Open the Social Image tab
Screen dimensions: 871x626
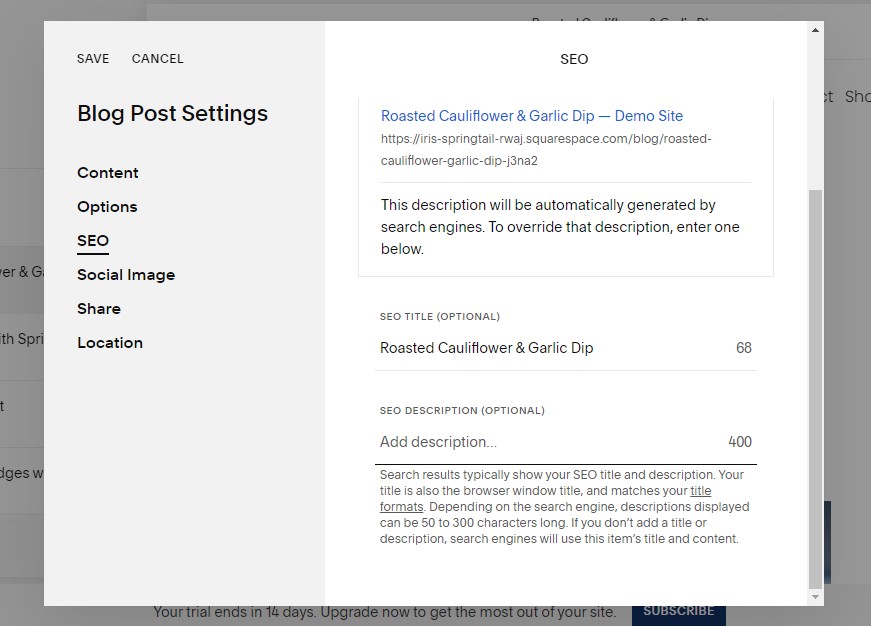(126, 274)
